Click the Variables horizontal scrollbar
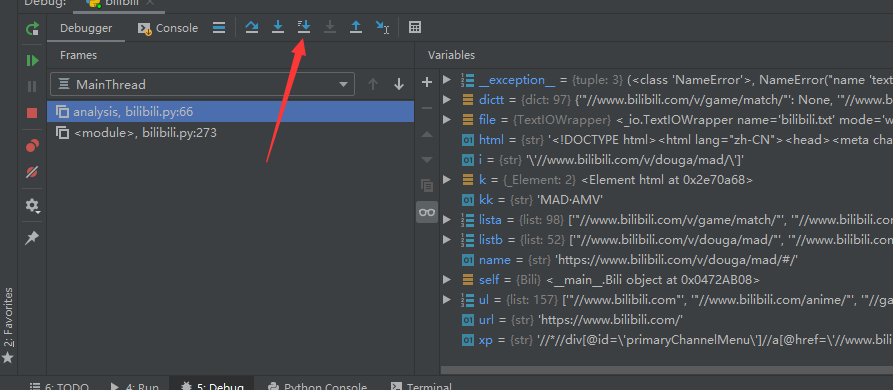 667,371
